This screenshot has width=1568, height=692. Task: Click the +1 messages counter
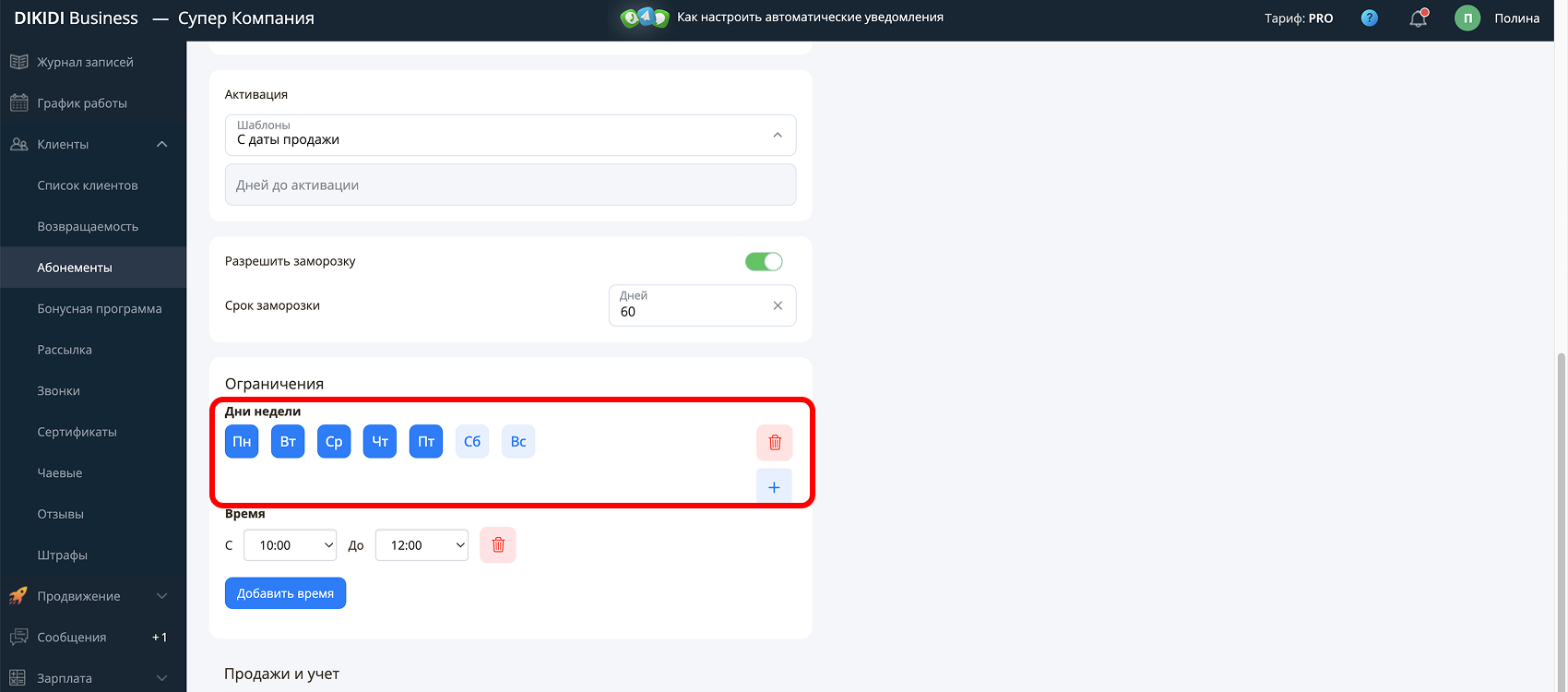(160, 638)
